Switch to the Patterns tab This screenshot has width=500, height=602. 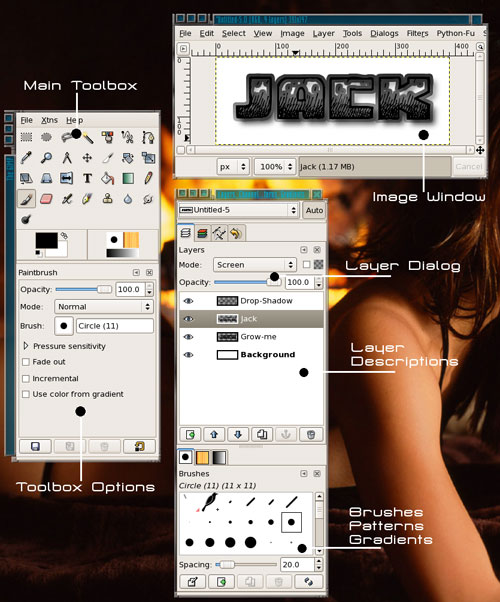click(202, 458)
